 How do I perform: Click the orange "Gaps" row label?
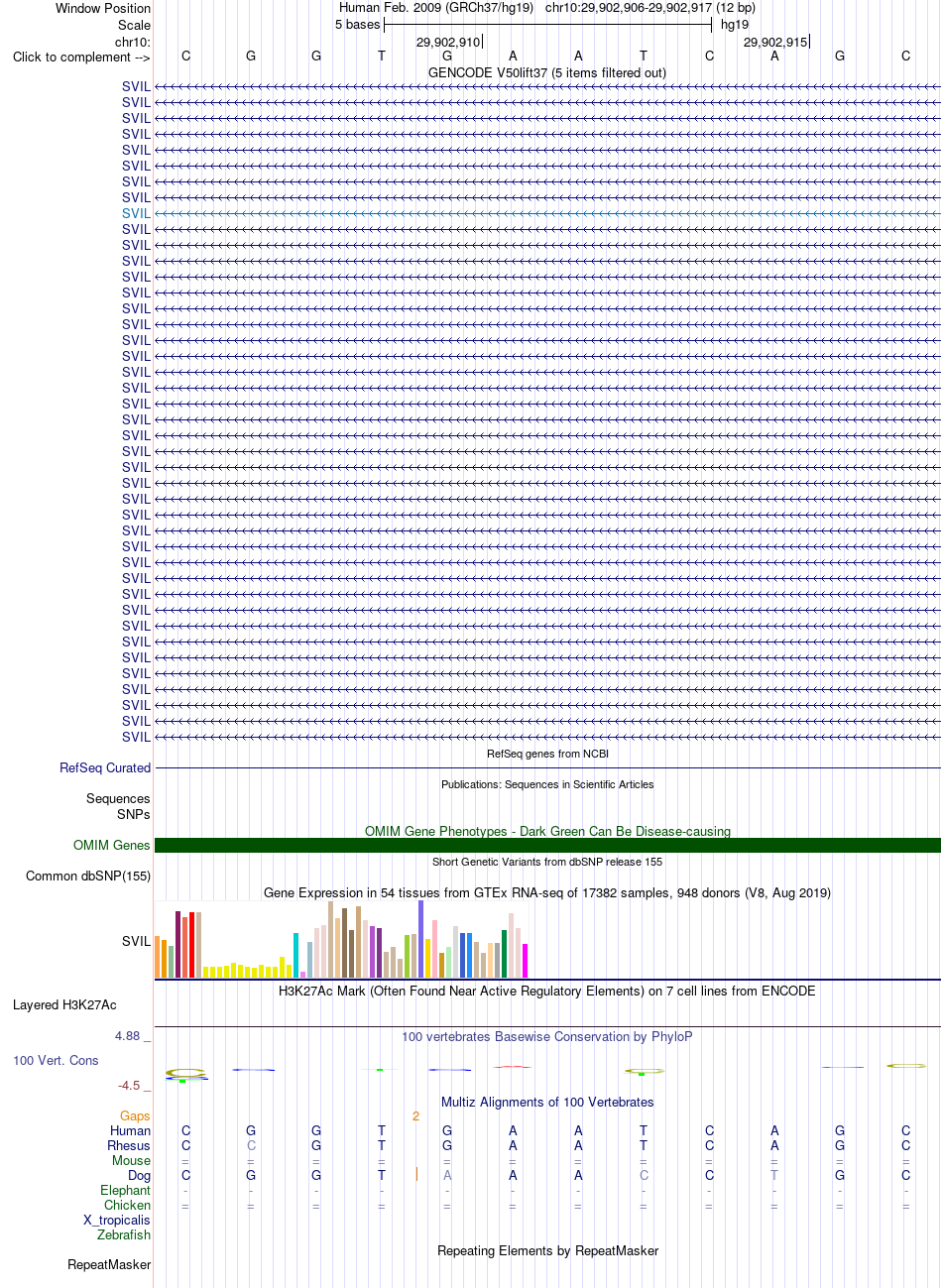point(135,1115)
